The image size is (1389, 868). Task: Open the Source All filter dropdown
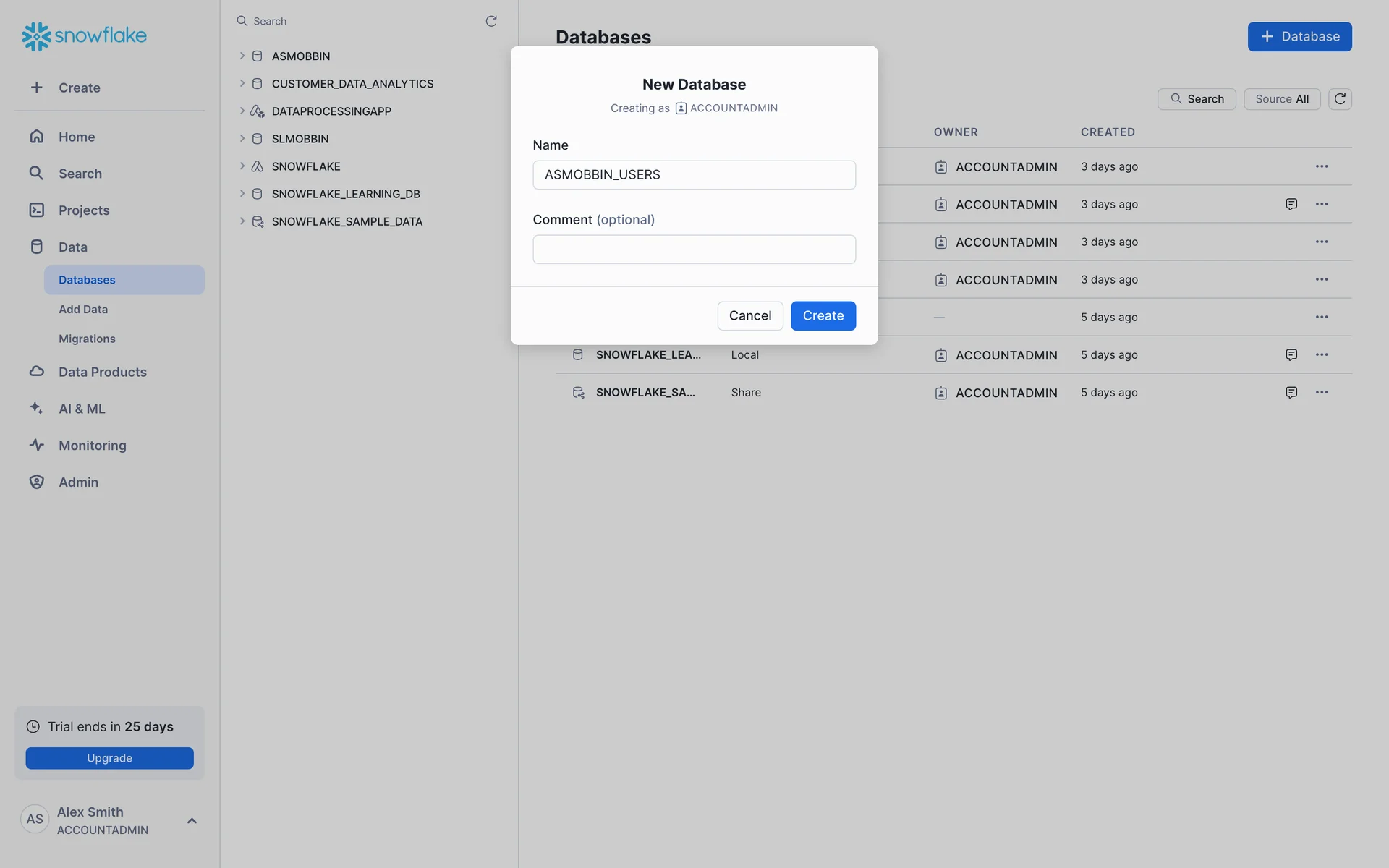[x=1282, y=99]
